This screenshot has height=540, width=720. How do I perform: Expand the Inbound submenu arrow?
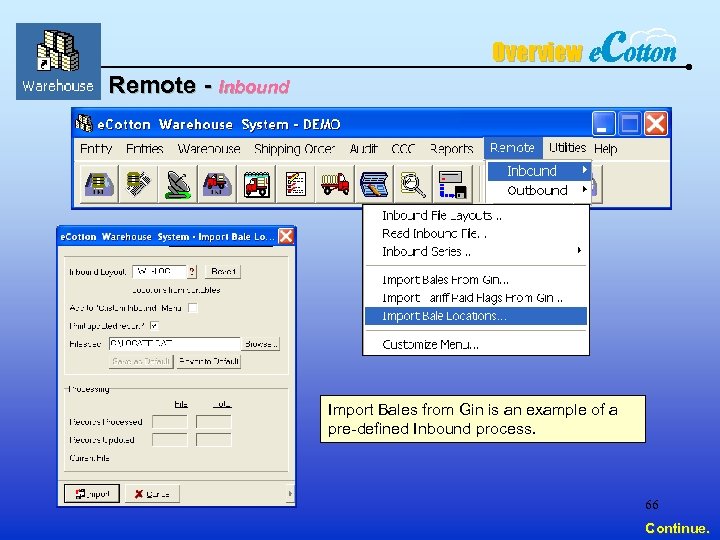[x=585, y=170]
